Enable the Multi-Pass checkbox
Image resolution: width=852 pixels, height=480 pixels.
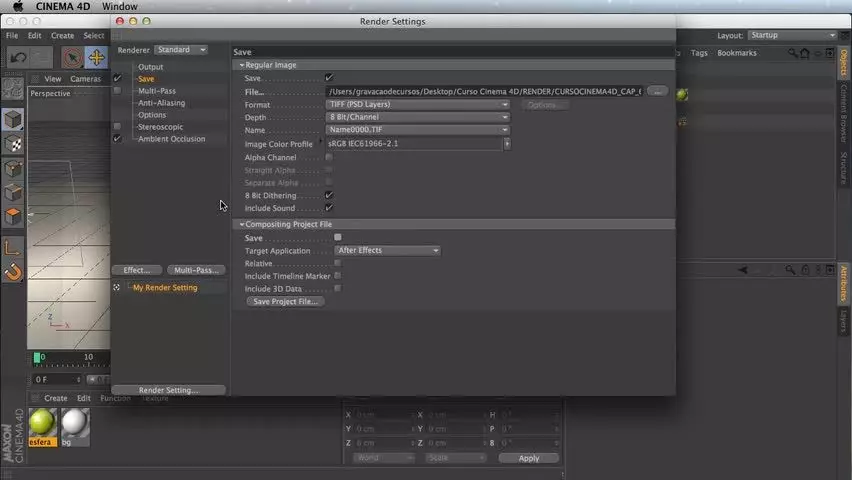(117, 91)
